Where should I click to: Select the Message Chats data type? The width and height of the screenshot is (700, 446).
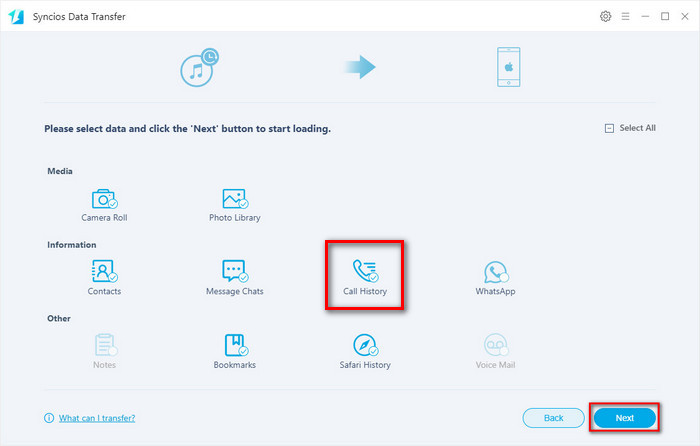tap(235, 278)
